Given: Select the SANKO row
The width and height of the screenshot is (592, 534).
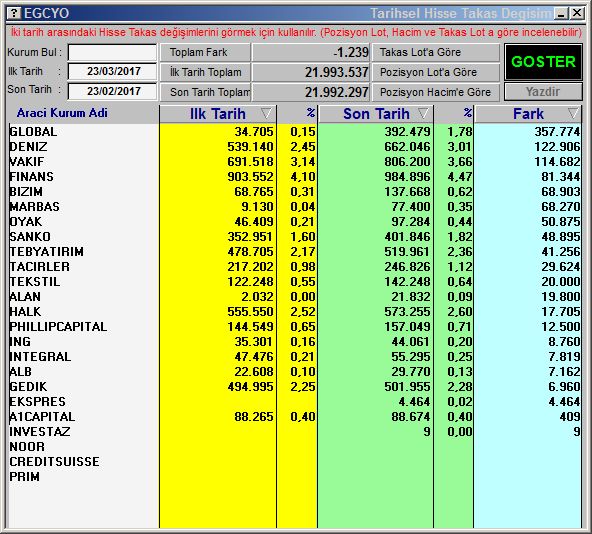Looking at the screenshot, I should 294,236.
